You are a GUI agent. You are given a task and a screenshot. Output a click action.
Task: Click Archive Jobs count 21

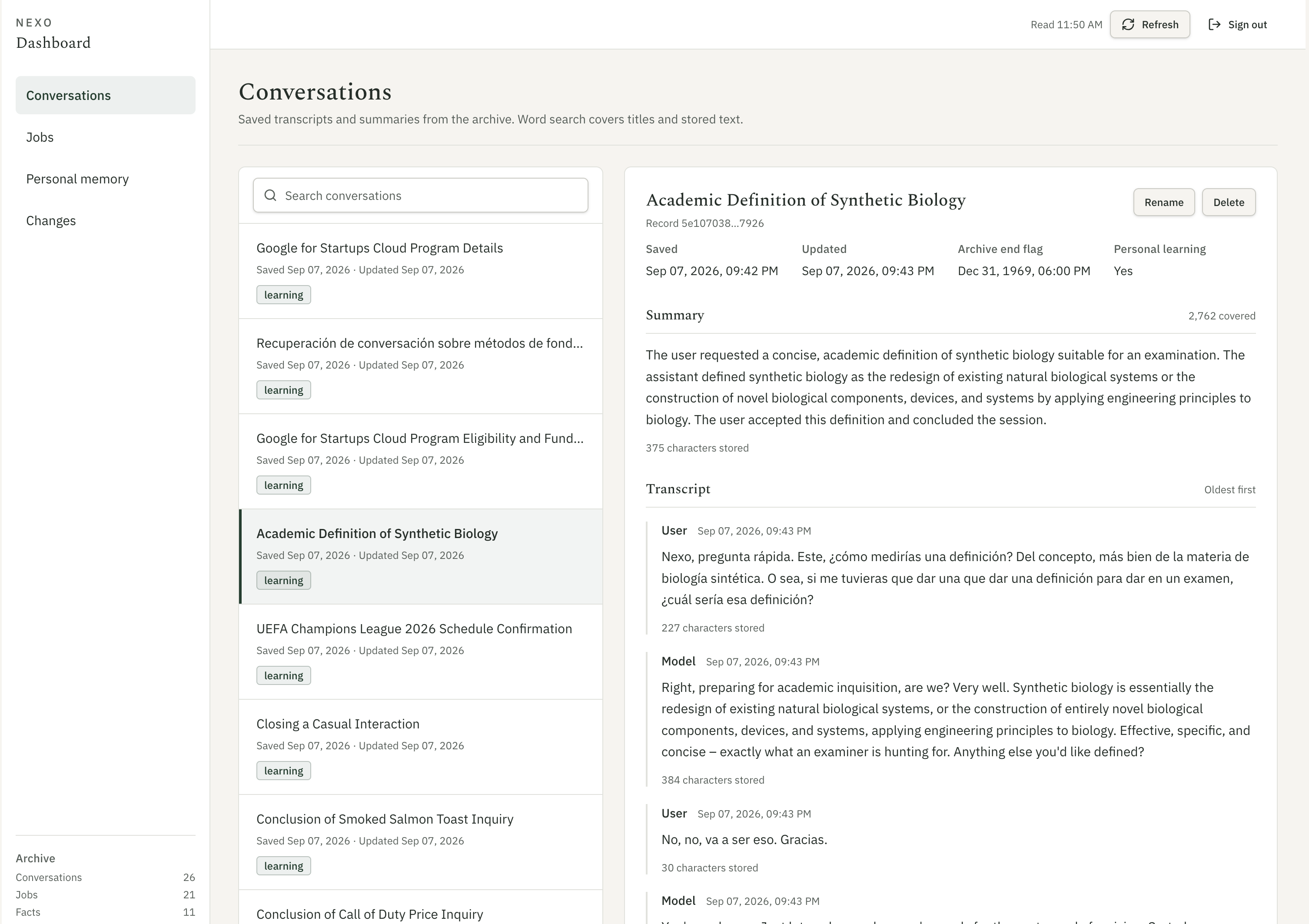pyautogui.click(x=189, y=895)
